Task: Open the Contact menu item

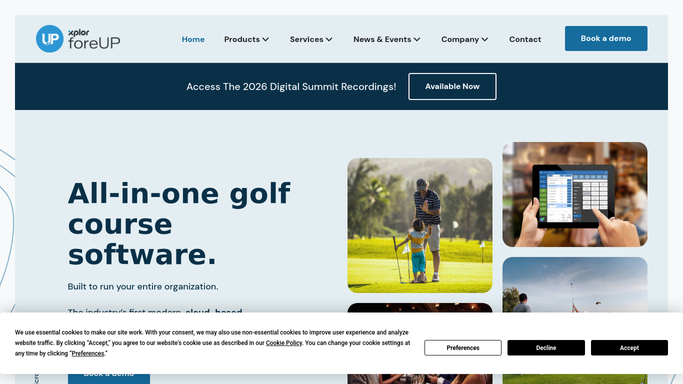Action: pyautogui.click(x=525, y=39)
